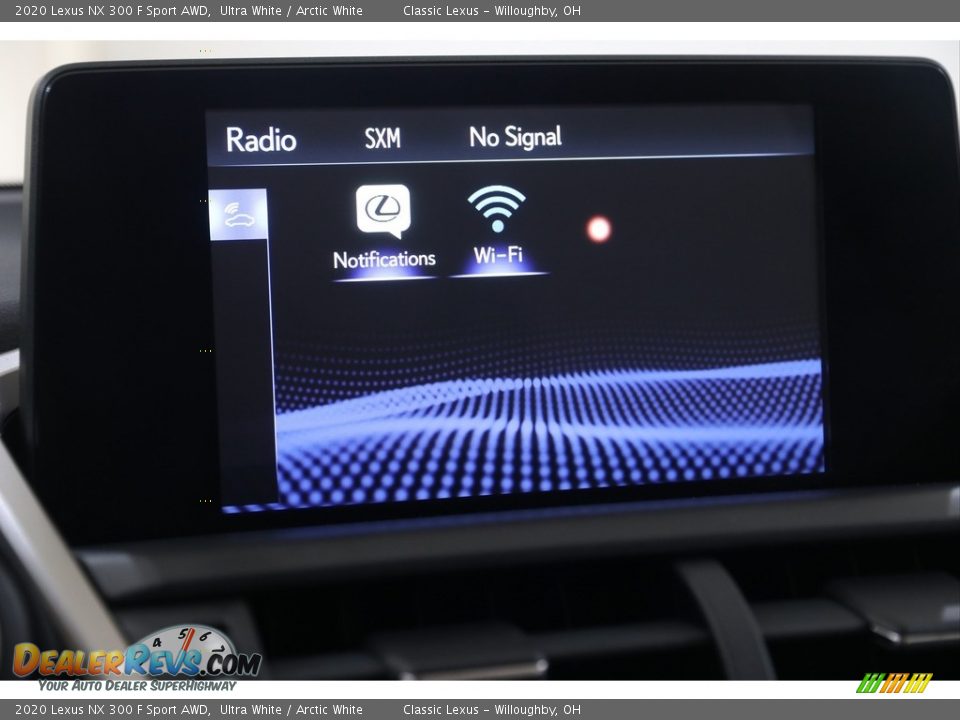Toggle Wi-Fi connectivity on
Screen dimensions: 960x720
coord(500,225)
